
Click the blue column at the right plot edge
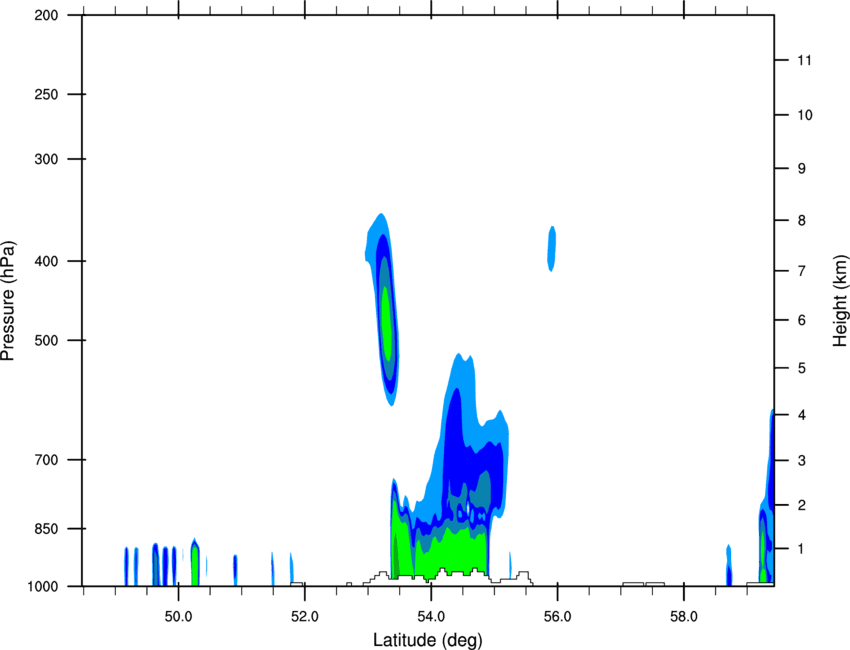[767, 496]
